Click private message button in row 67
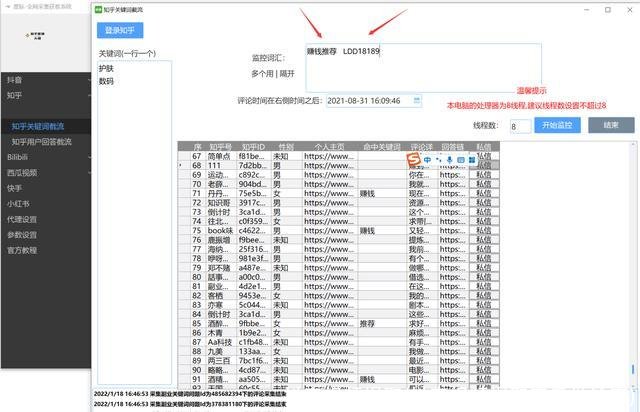Image resolution: width=640 pixels, height=412 pixels. coord(484,156)
